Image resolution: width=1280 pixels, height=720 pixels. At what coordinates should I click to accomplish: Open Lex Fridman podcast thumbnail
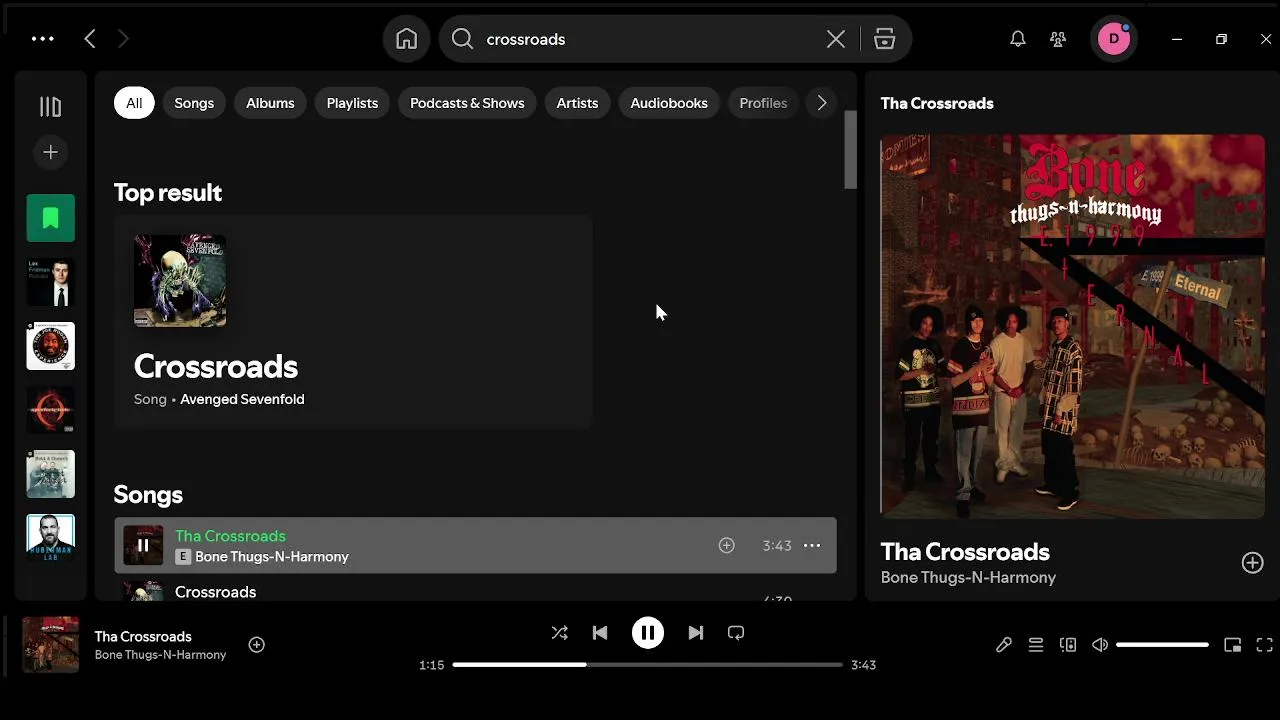coord(50,282)
